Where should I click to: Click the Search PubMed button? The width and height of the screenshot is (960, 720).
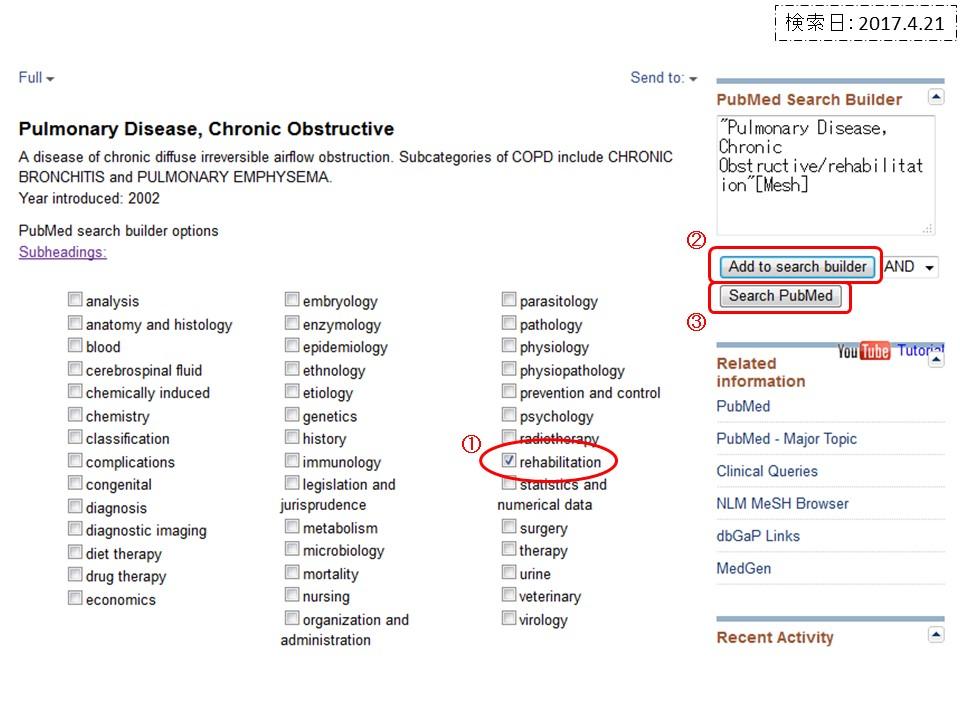(x=781, y=296)
